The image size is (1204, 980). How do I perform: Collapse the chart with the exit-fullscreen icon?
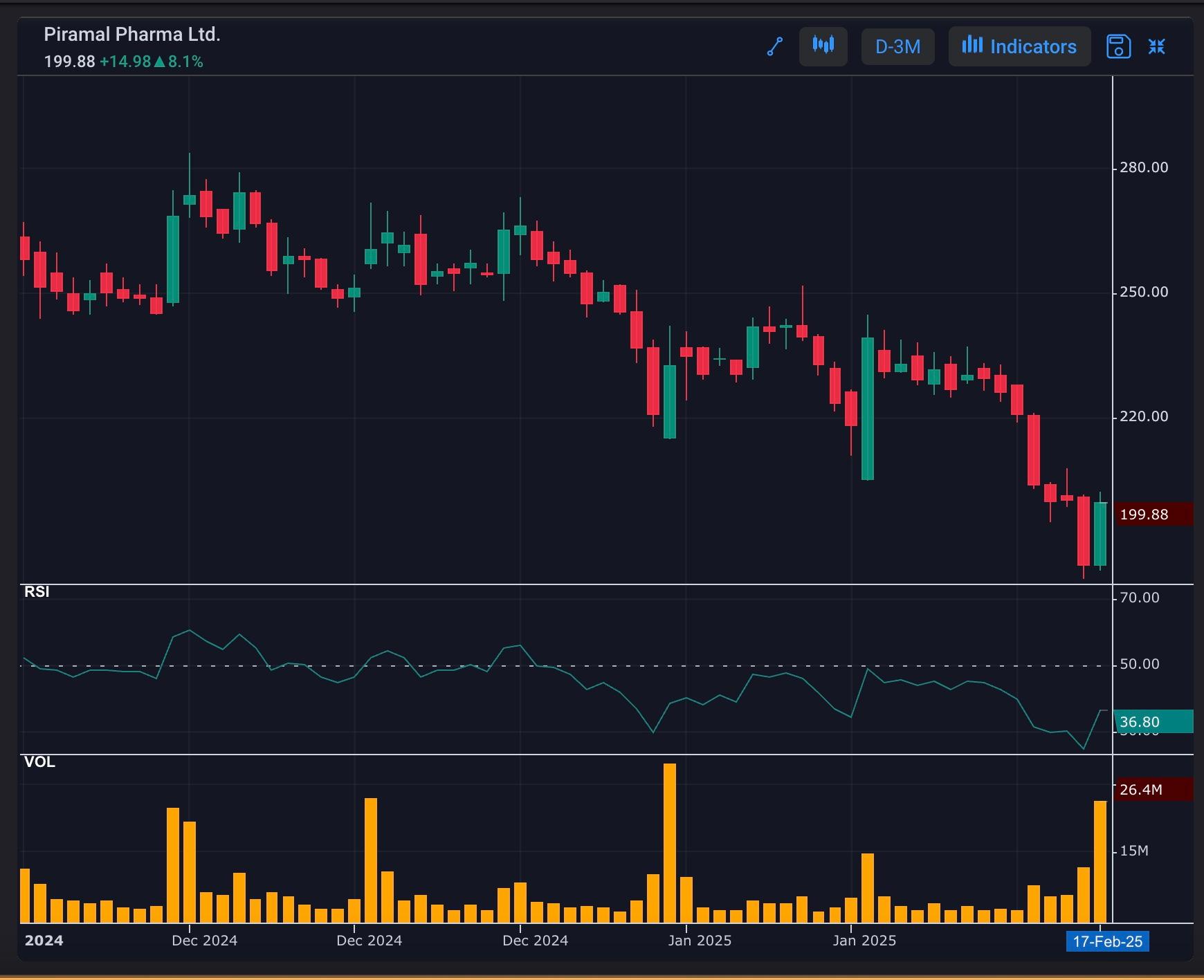click(x=1157, y=46)
